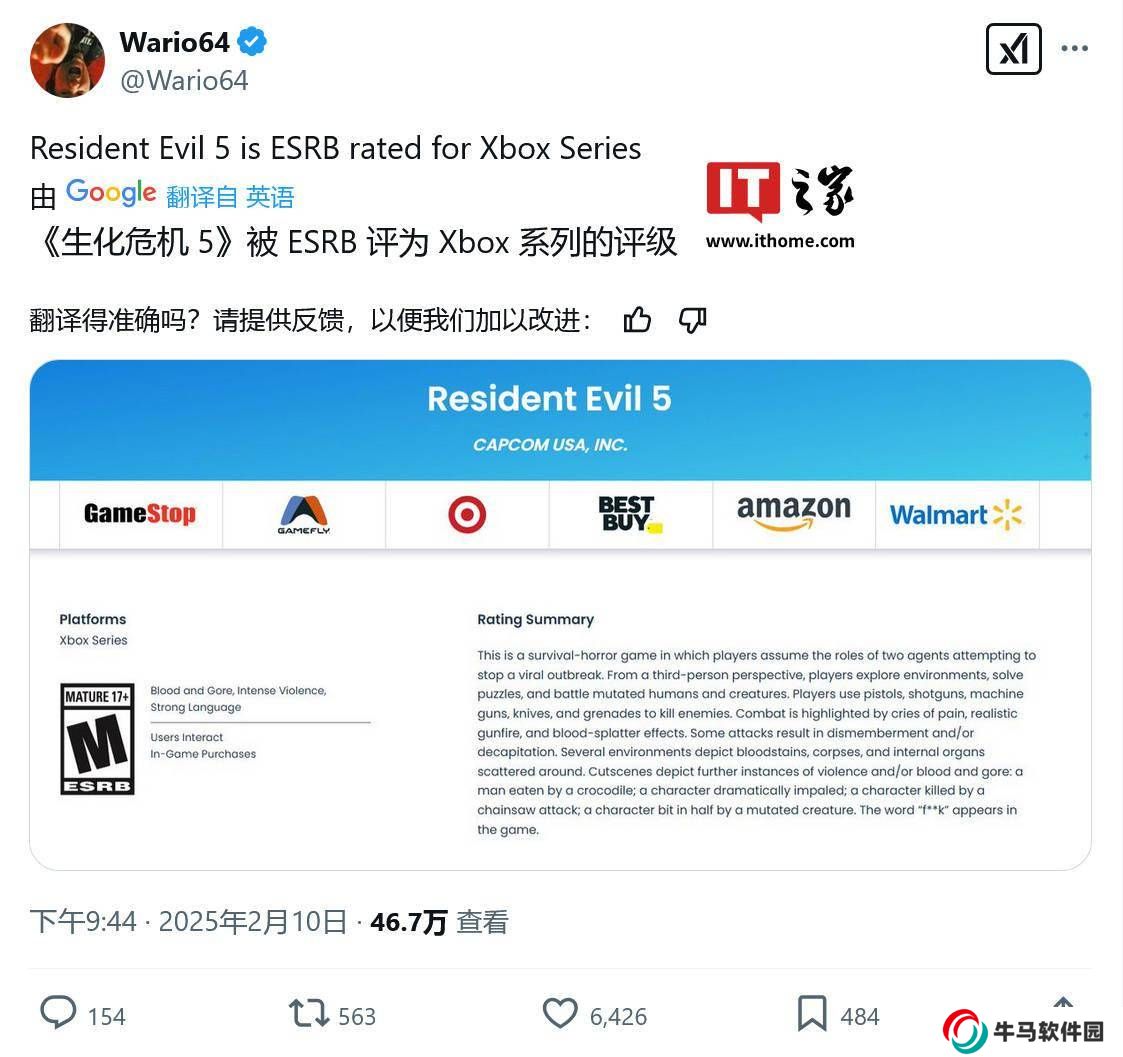Select the GameFly retailer tab

(x=304, y=514)
